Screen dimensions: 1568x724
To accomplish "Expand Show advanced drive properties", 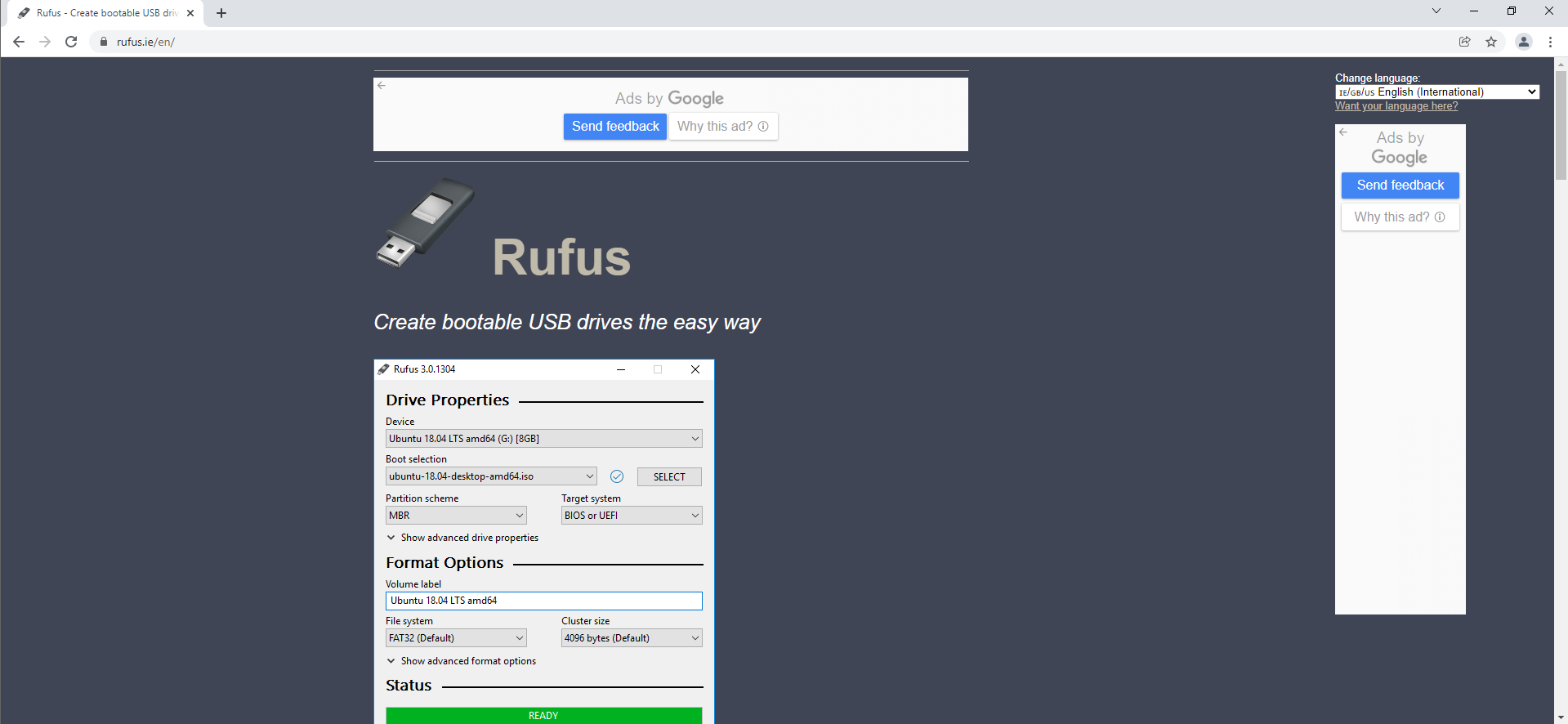I will click(x=462, y=538).
